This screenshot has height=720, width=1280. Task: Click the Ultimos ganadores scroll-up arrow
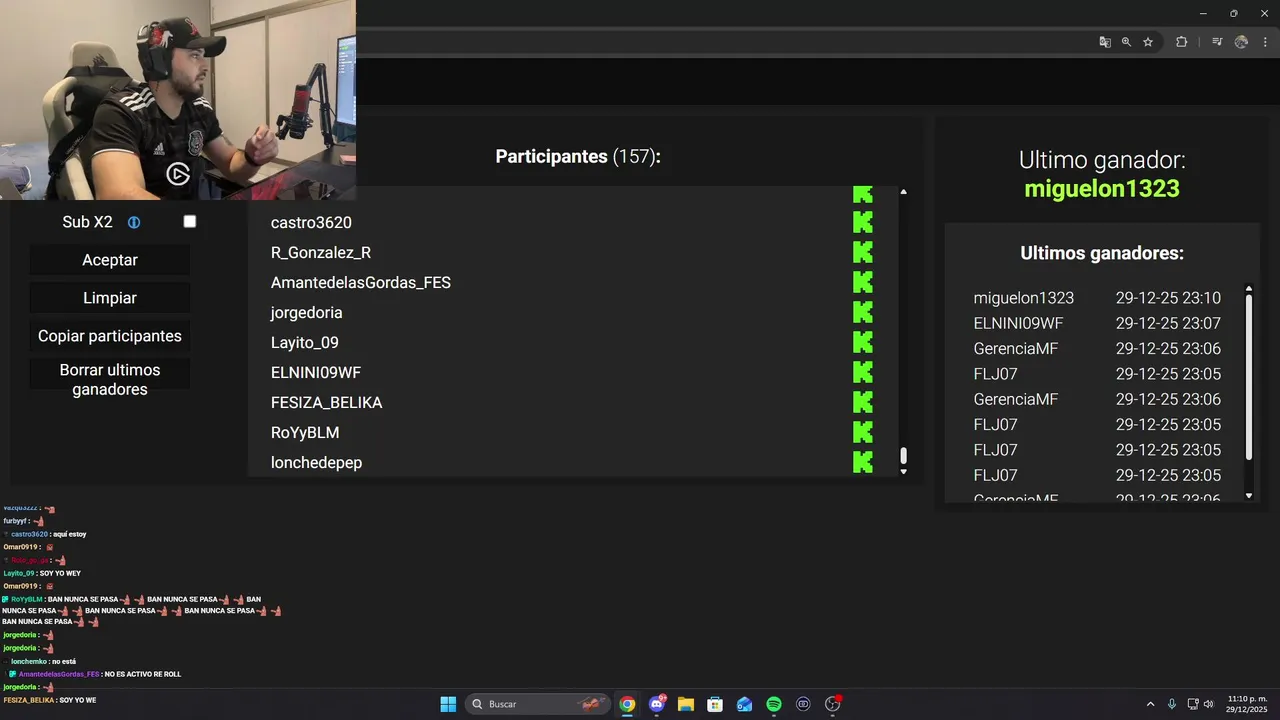[x=1248, y=289]
